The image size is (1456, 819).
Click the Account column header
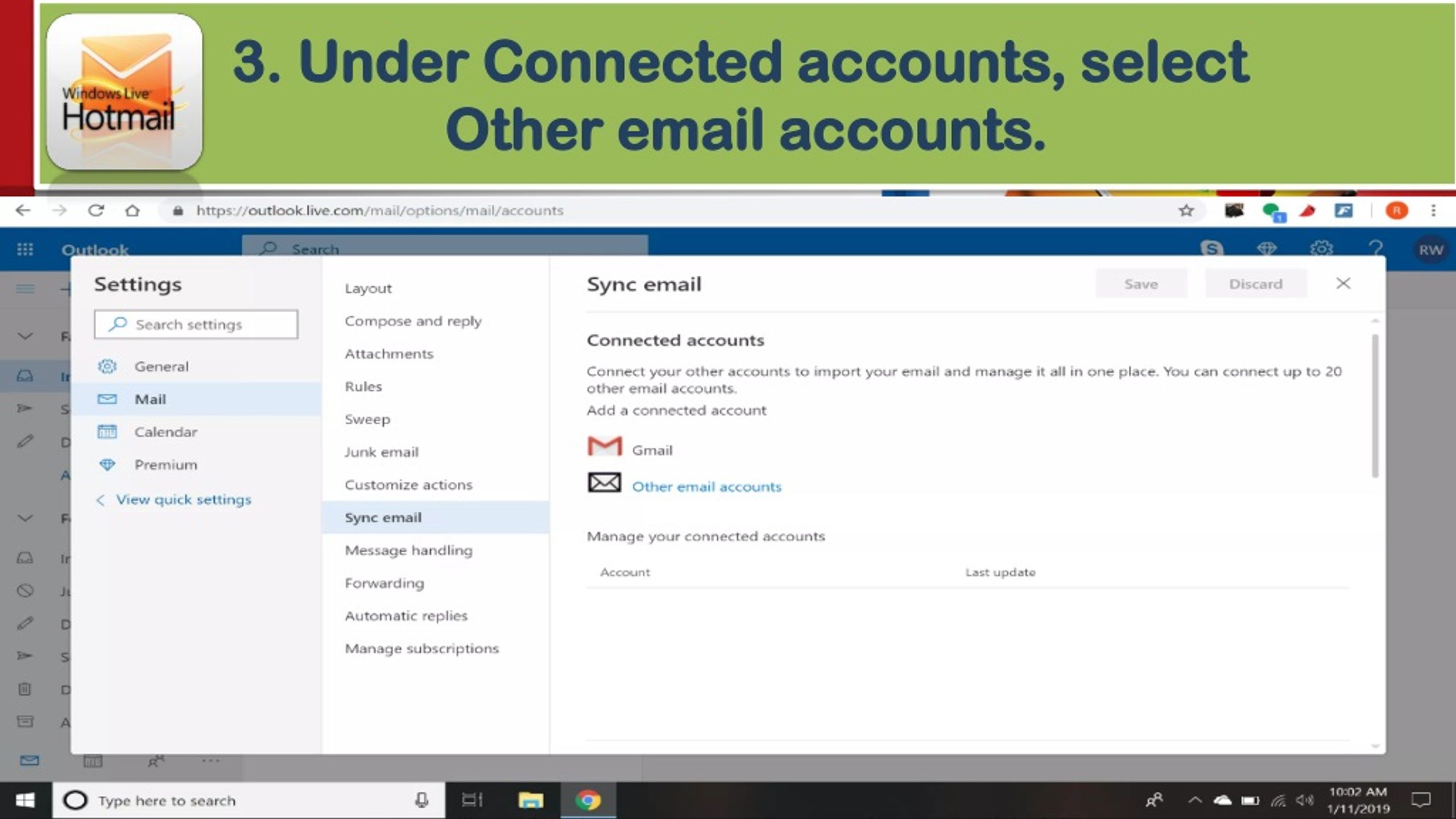pyautogui.click(x=625, y=572)
